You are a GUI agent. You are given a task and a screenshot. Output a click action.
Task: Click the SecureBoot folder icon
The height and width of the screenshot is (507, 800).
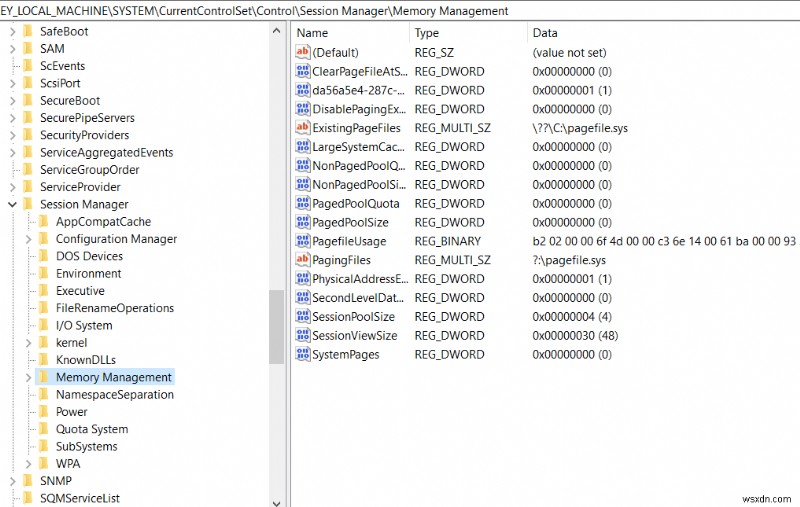click(x=29, y=100)
